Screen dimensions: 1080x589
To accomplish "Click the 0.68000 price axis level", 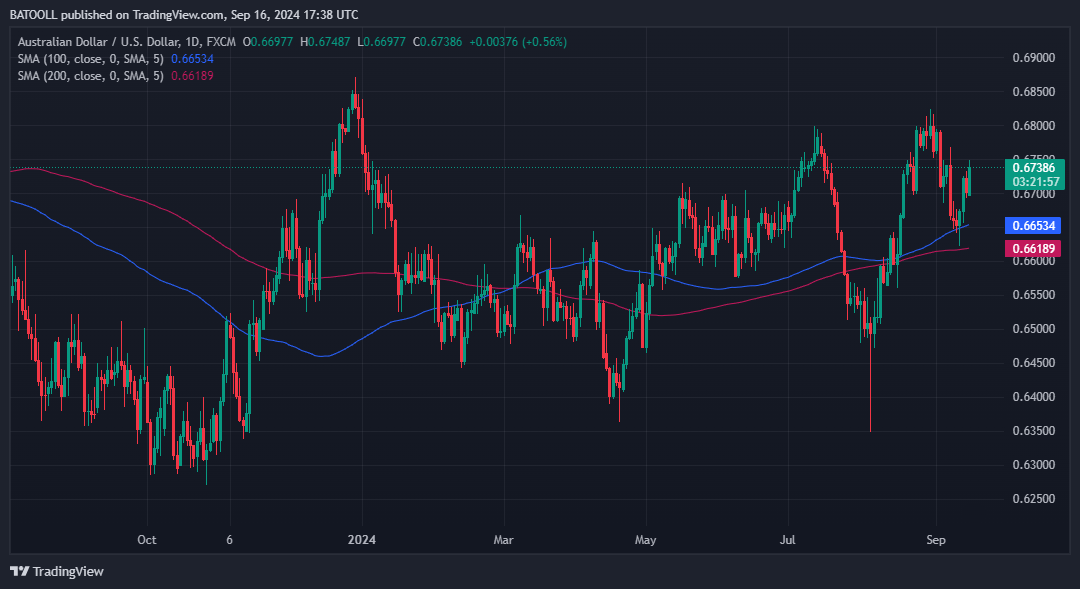I will click(x=1033, y=126).
